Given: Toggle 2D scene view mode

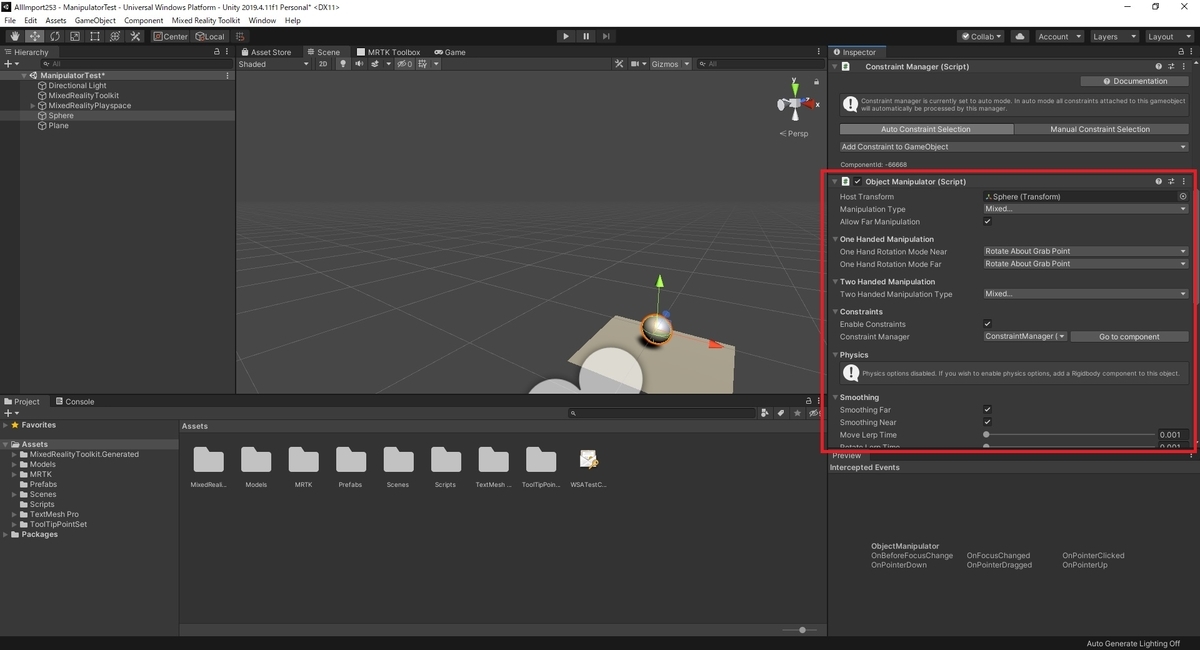Looking at the screenshot, I should (323, 64).
